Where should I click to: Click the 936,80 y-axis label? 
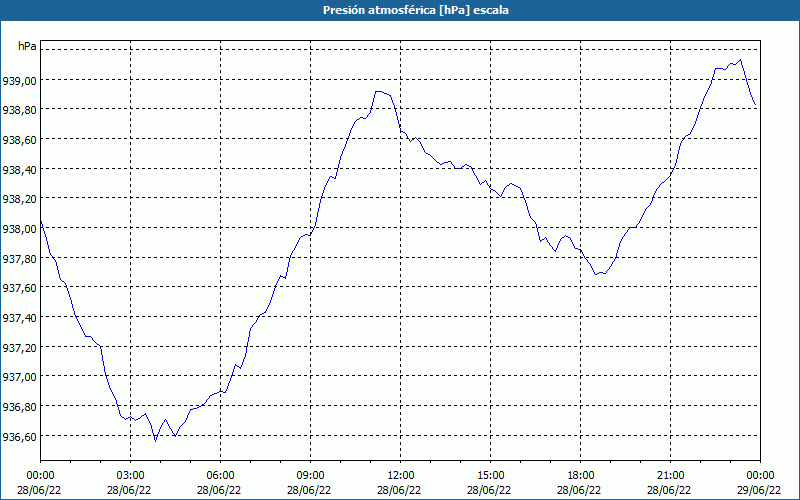19,406
